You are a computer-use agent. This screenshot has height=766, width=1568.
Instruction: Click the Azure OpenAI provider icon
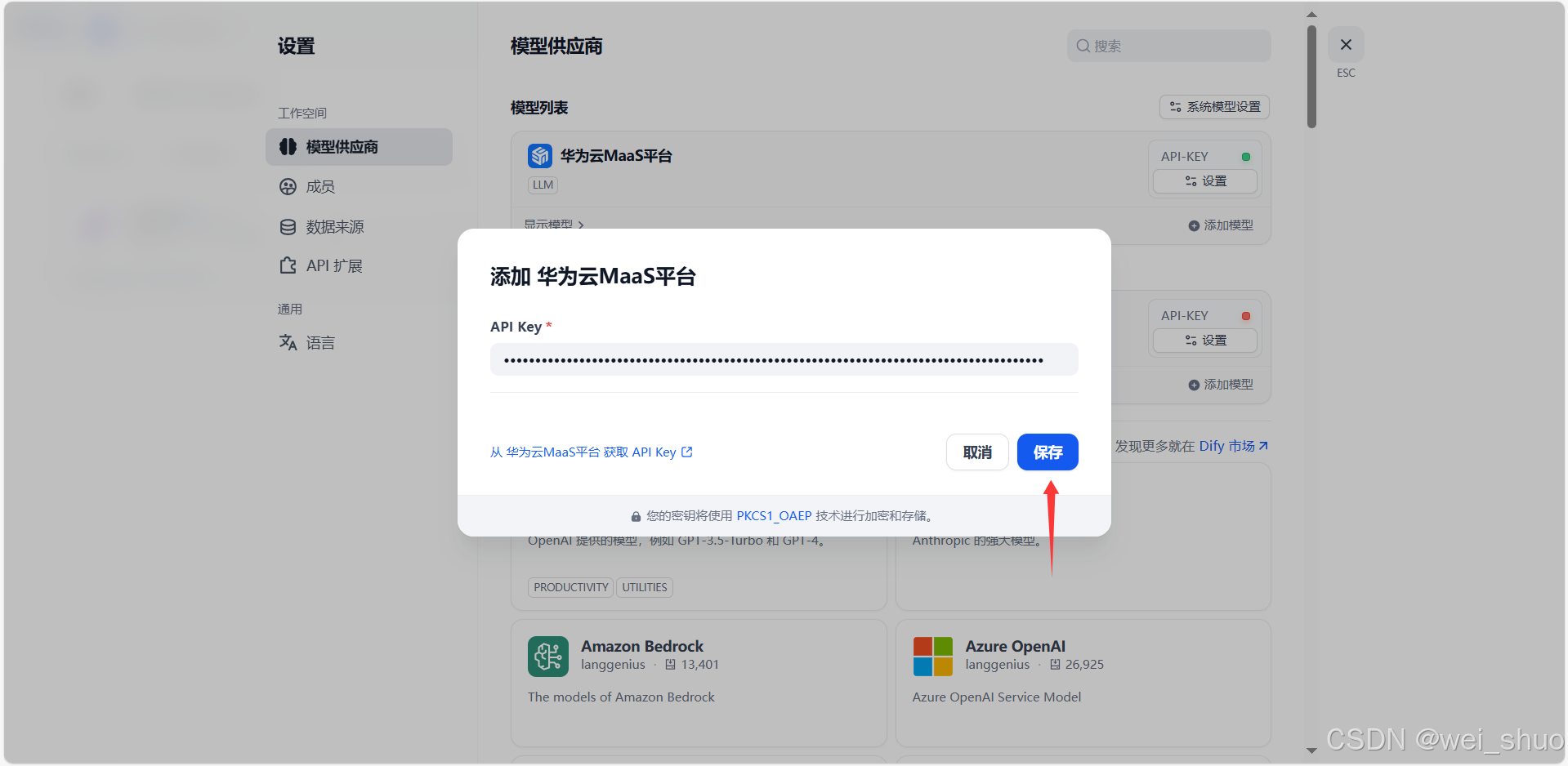pos(932,656)
